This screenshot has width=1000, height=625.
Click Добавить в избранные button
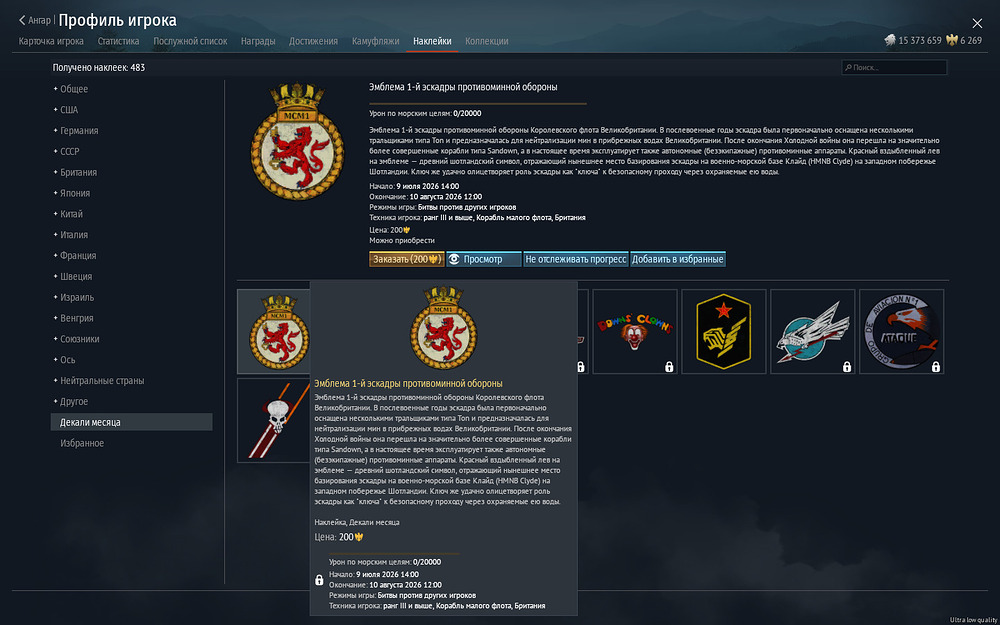pyautogui.click(x=678, y=259)
